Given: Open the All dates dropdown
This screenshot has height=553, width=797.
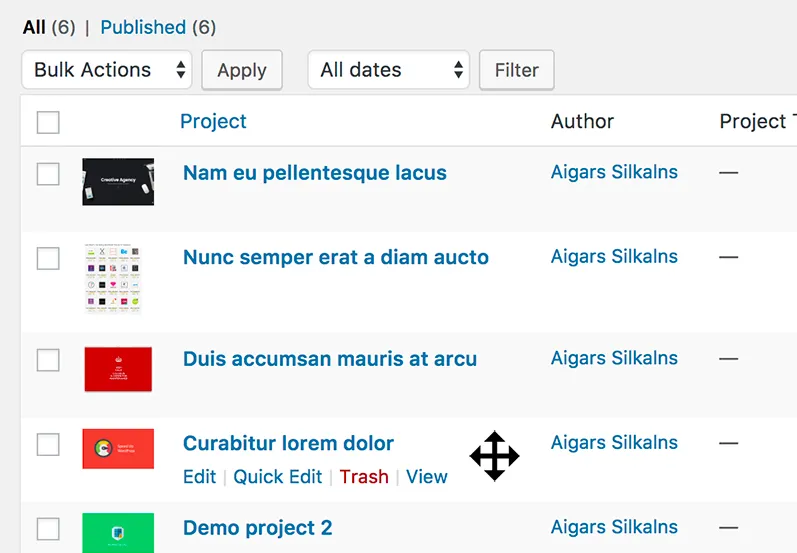Looking at the screenshot, I should (388, 70).
